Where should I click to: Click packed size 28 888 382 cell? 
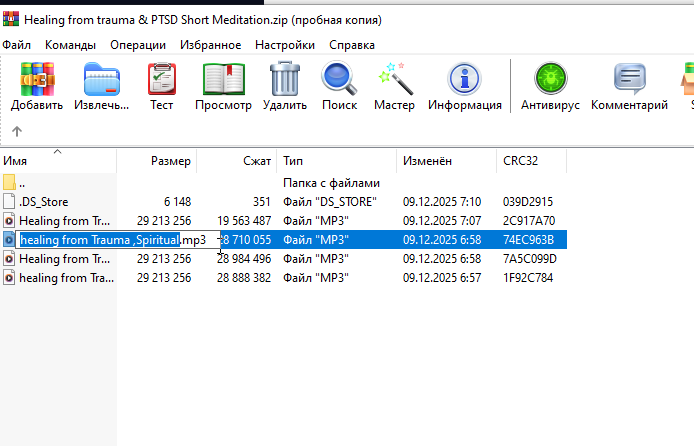(x=244, y=277)
